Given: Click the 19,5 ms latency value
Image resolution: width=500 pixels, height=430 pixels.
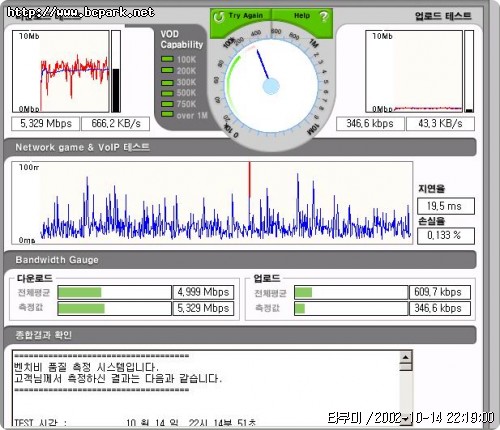Looking at the screenshot, I should (446, 206).
